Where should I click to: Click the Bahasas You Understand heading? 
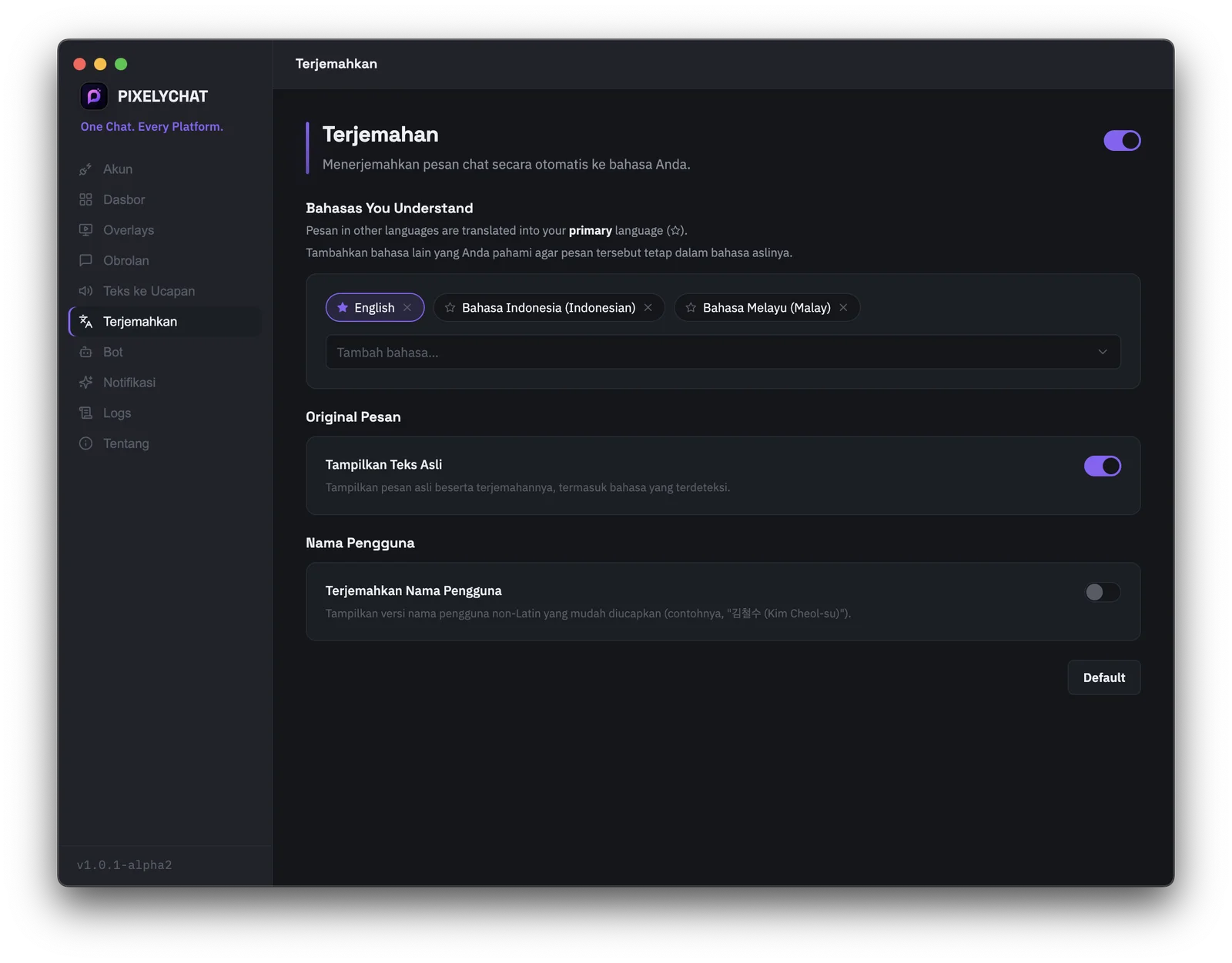[390, 208]
